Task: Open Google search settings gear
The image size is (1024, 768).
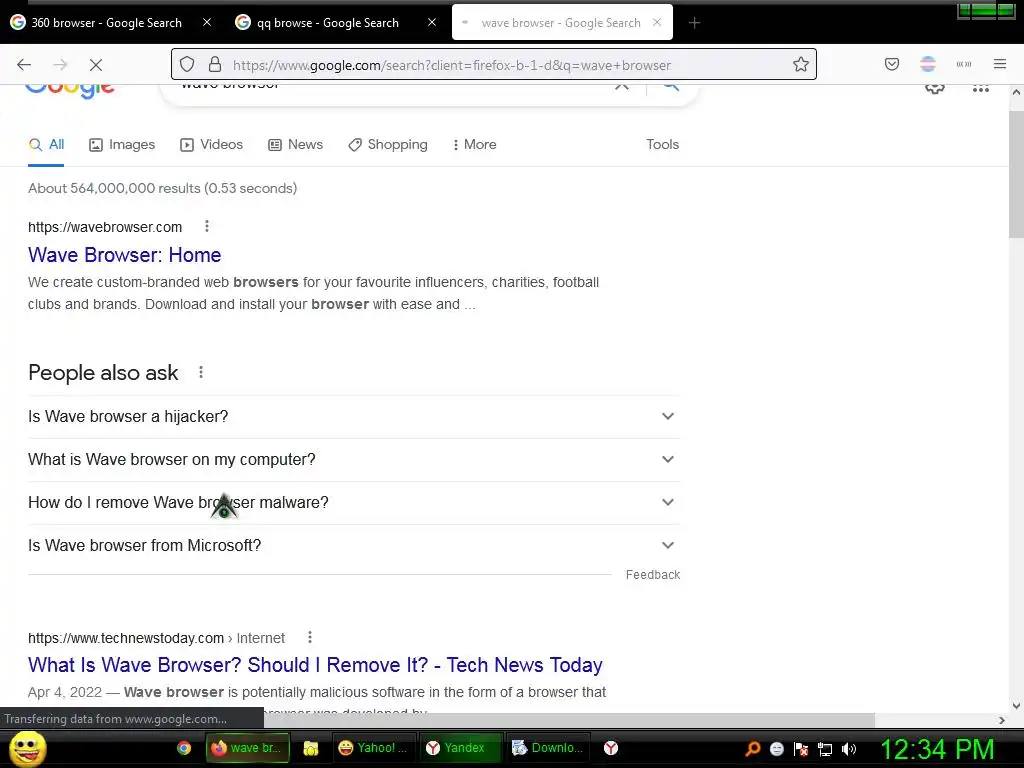Action: 935,89
